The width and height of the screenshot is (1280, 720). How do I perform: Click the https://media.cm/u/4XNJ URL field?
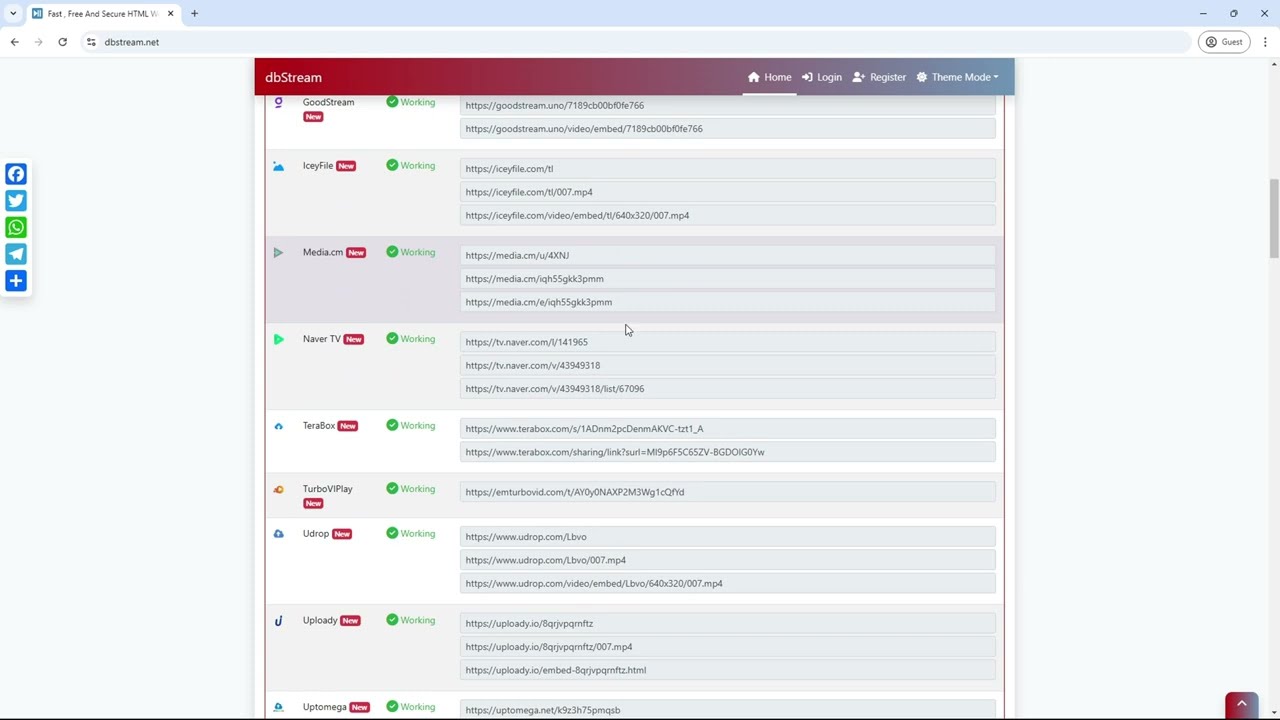click(728, 255)
